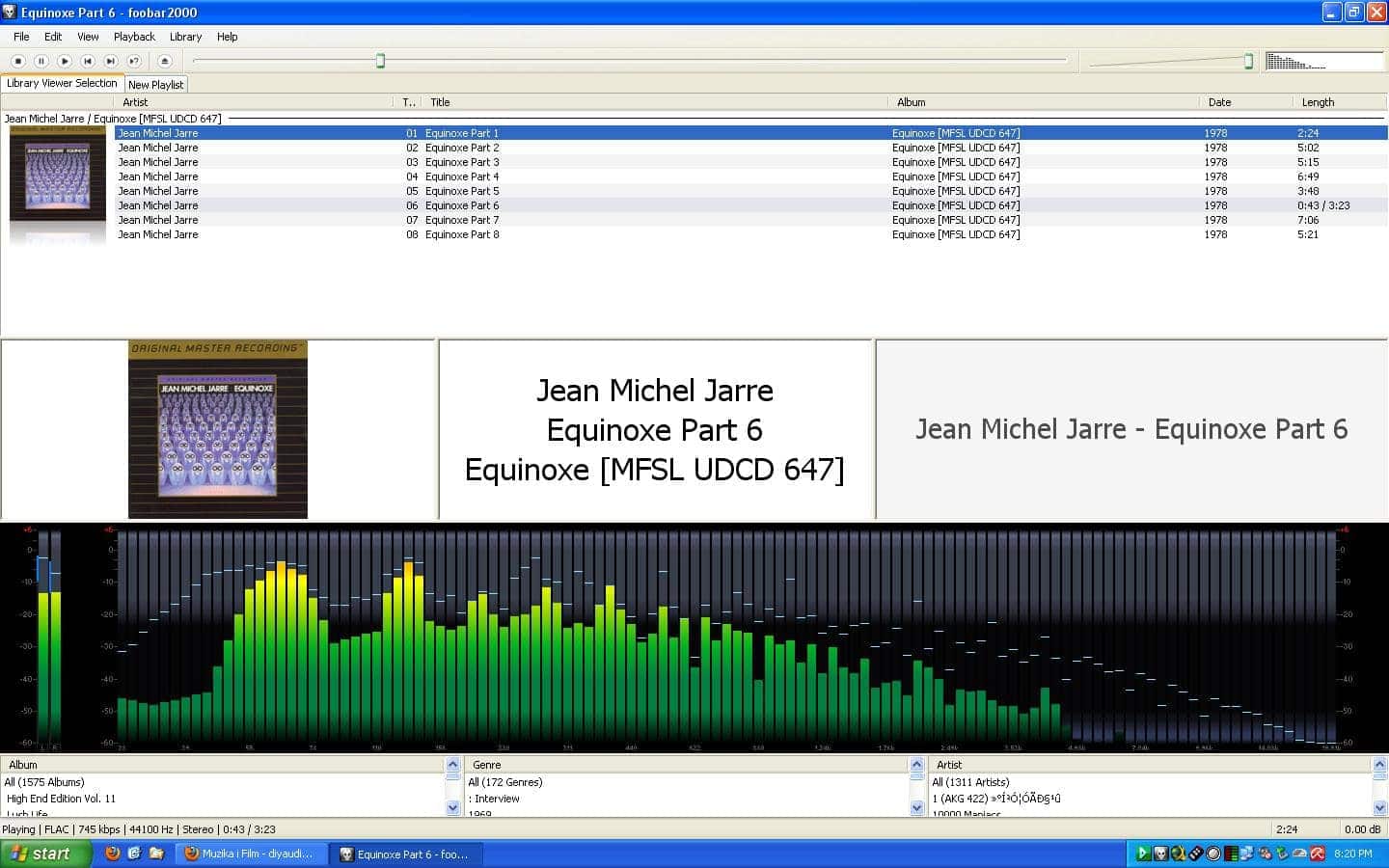Click the large Equinoxe album art panel
The height and width of the screenshot is (868, 1389).
(218, 430)
